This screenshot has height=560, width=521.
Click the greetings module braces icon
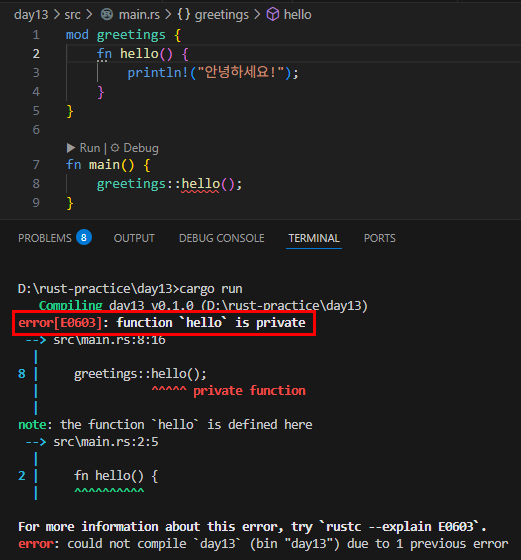click(184, 15)
